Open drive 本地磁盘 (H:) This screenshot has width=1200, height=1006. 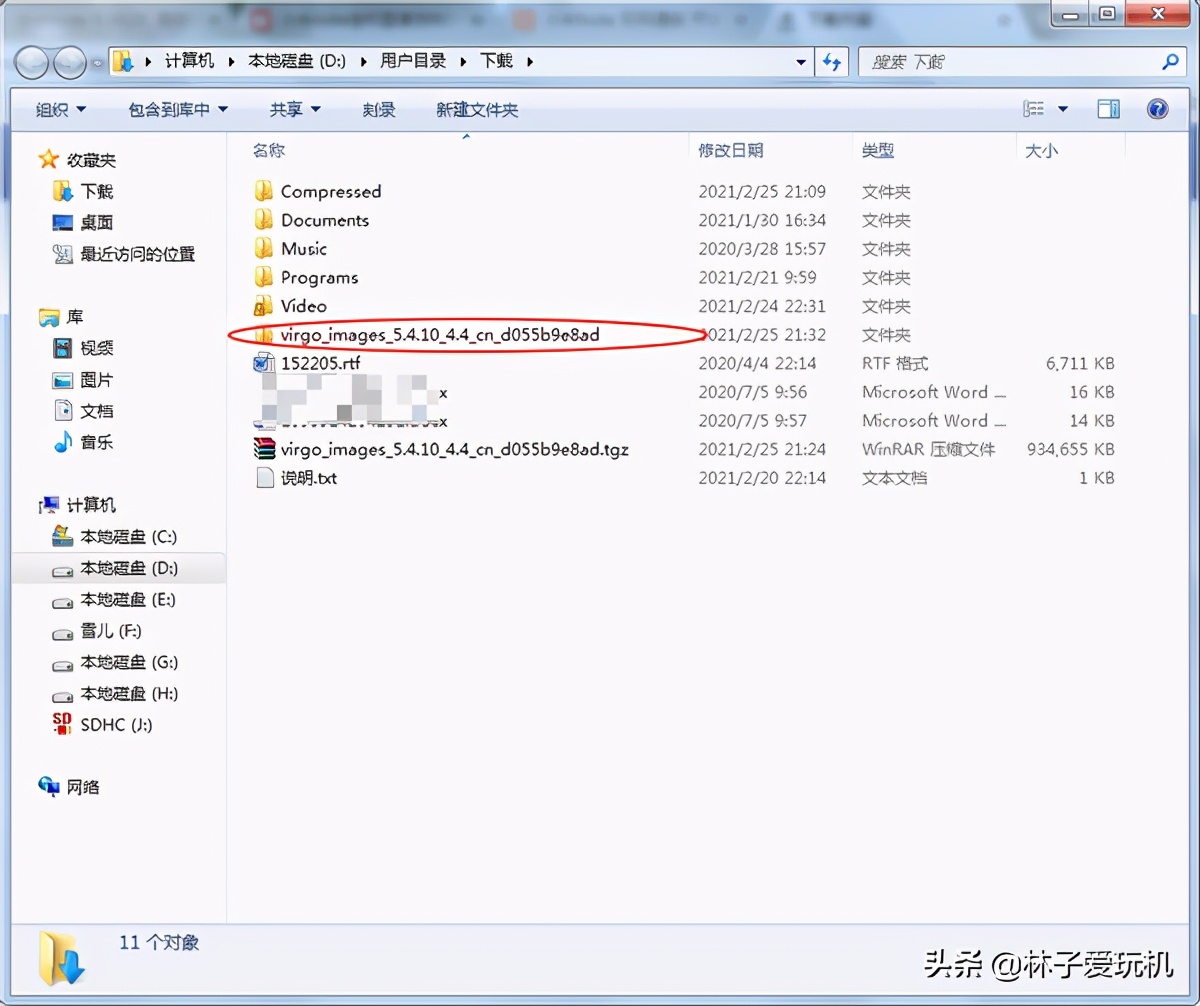pos(129,693)
